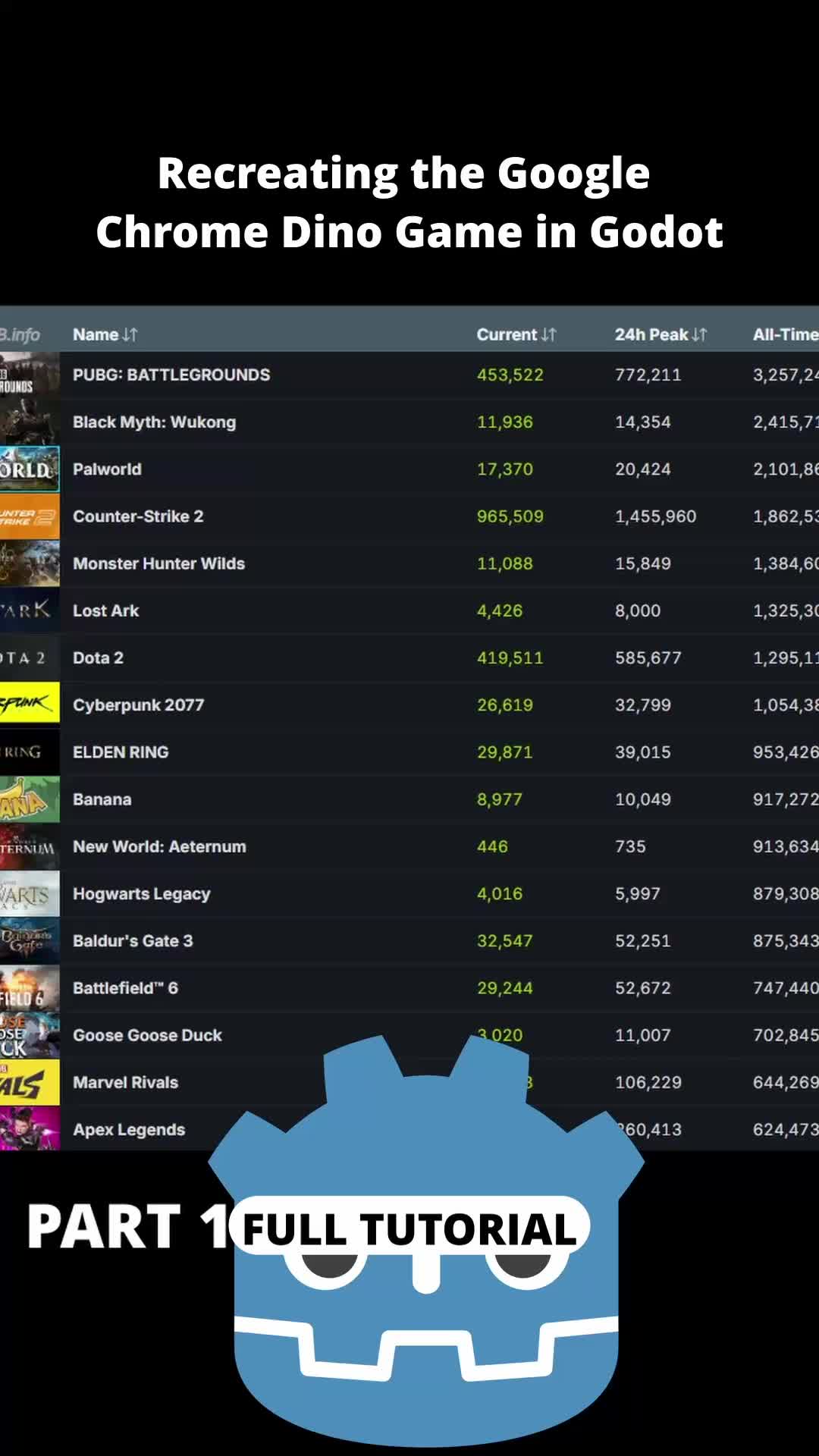819x1456 pixels.
Task: Select all-time value 953,426 for ELDEN RING
Action: point(786,752)
